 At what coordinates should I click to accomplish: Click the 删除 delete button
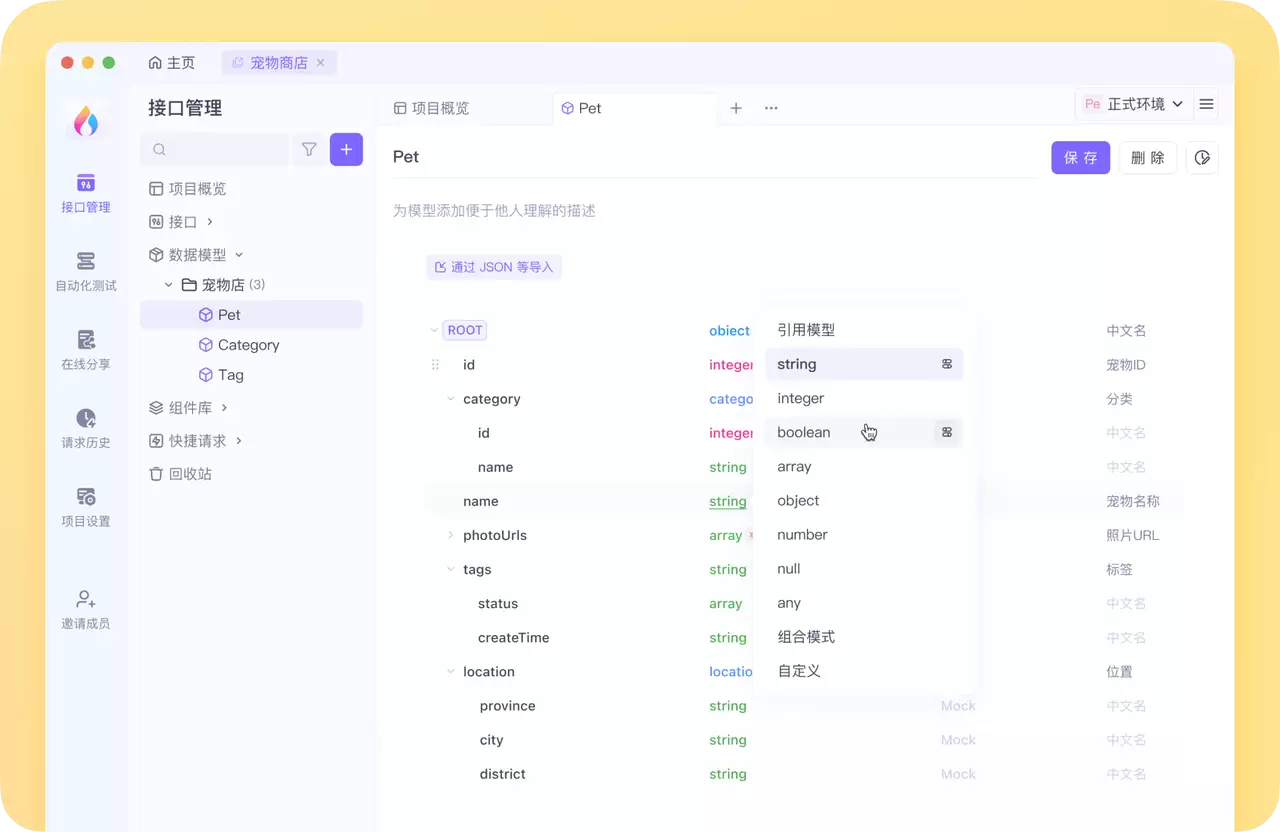tap(1147, 158)
